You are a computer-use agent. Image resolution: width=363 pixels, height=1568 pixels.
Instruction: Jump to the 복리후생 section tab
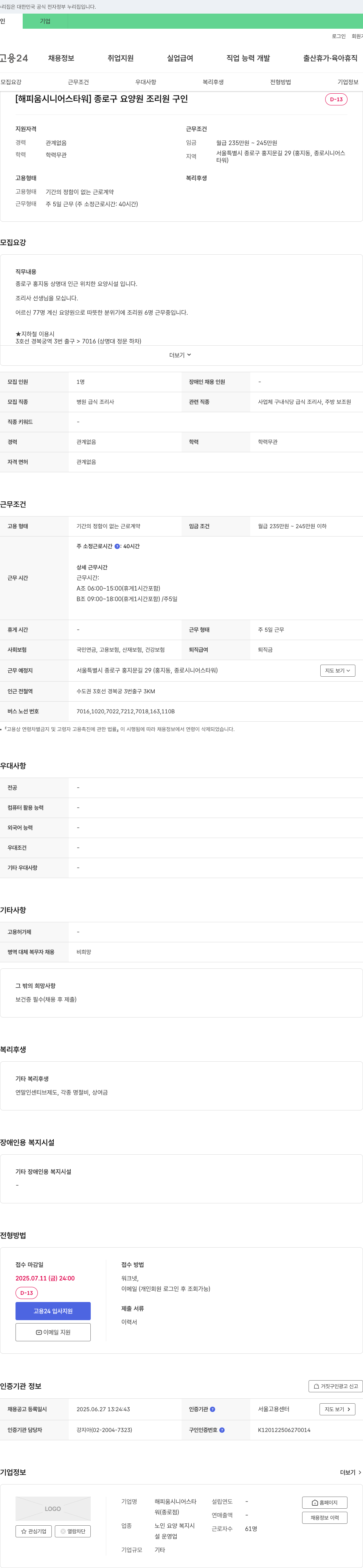tap(213, 82)
